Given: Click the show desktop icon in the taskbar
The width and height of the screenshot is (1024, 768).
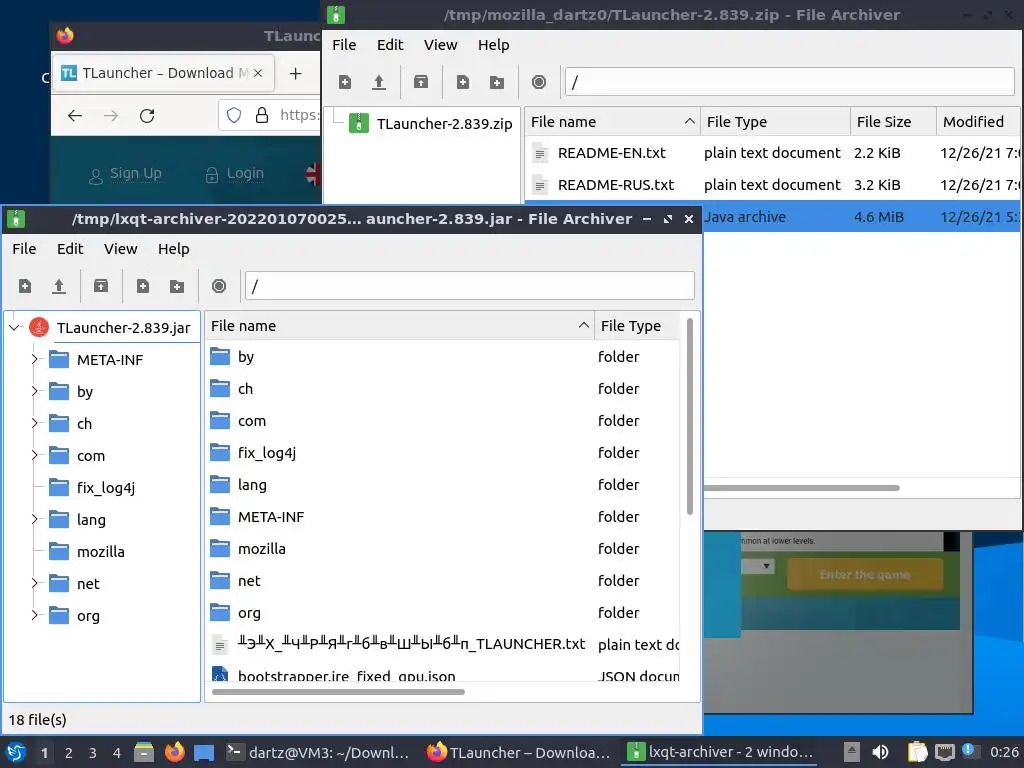Looking at the screenshot, I should click(204, 752).
